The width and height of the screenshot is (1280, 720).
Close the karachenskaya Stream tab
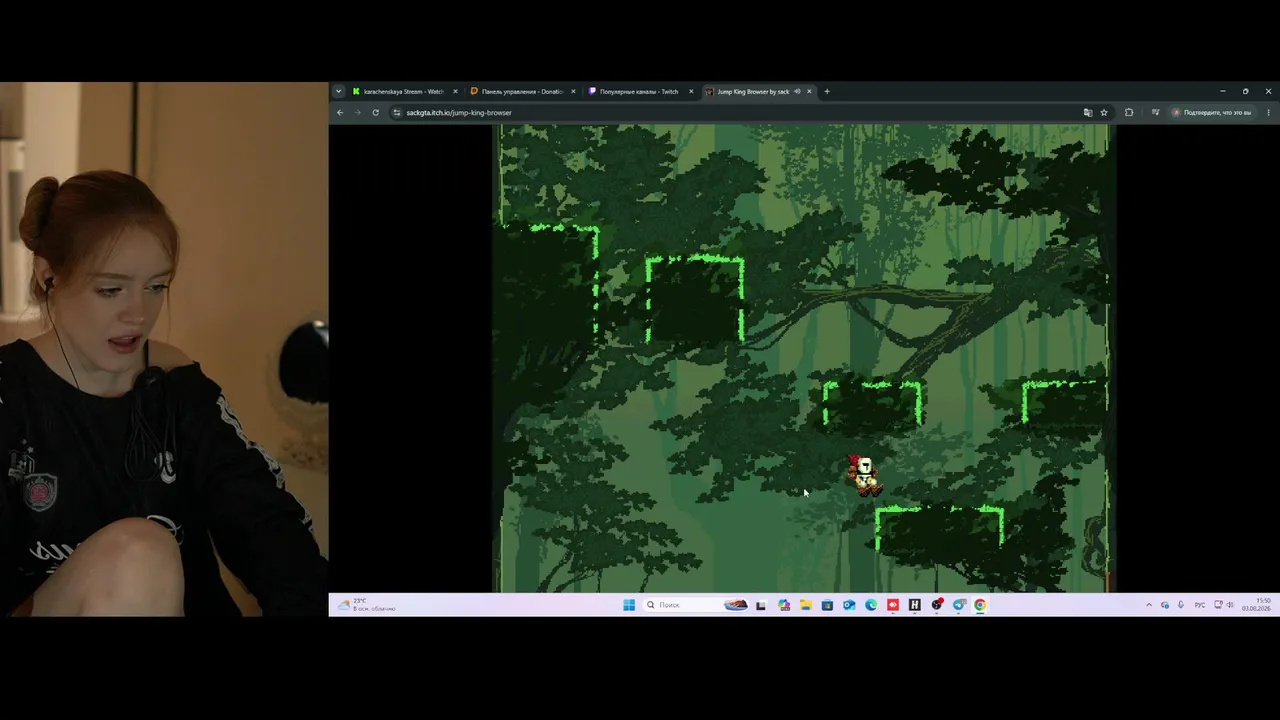(x=455, y=91)
